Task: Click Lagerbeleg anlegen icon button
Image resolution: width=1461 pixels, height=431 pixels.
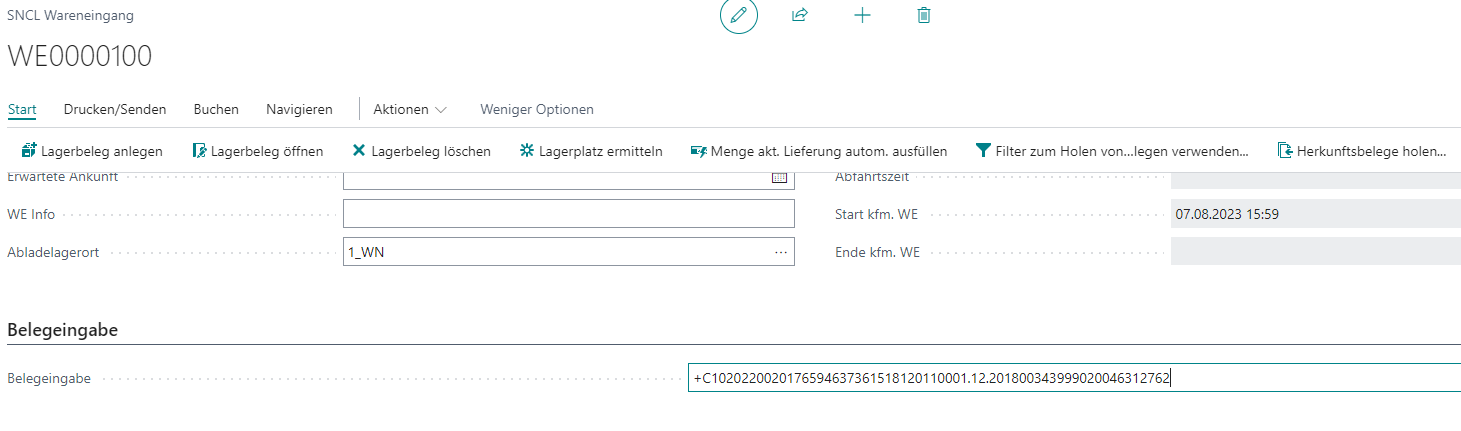Action: [29, 151]
